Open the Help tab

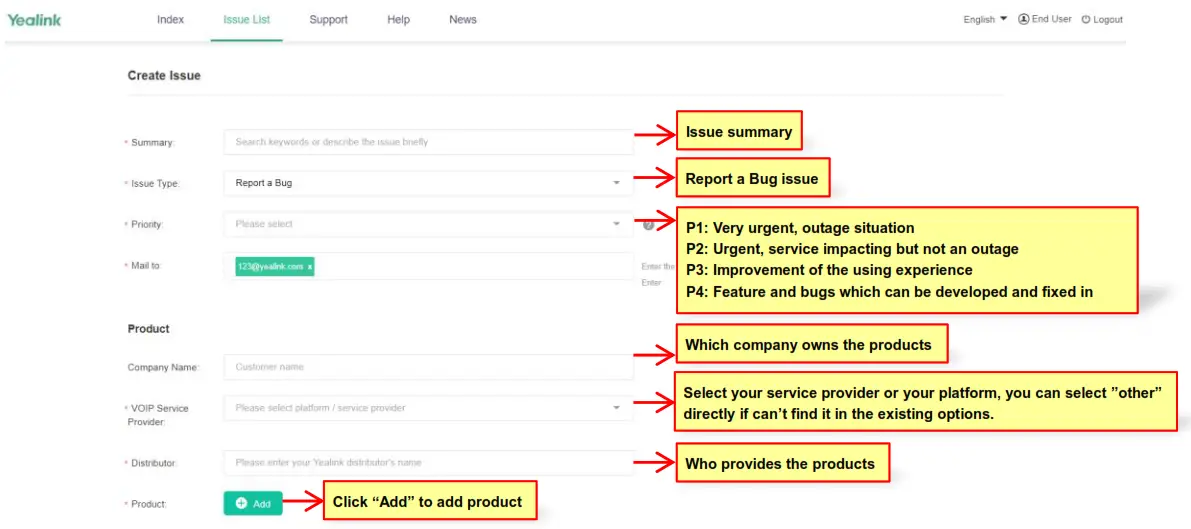point(398,20)
